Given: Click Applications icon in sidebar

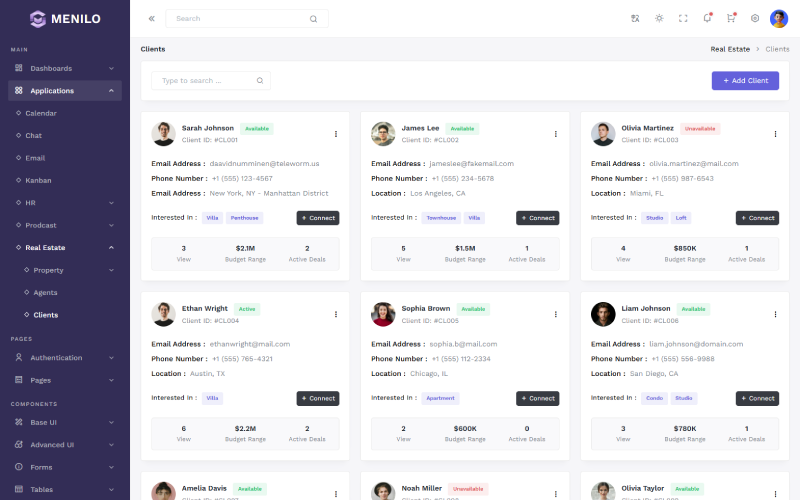Looking at the screenshot, I should (19, 90).
